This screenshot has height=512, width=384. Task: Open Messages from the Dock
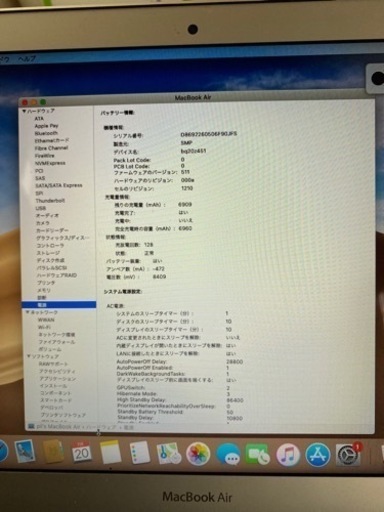pos(228,454)
